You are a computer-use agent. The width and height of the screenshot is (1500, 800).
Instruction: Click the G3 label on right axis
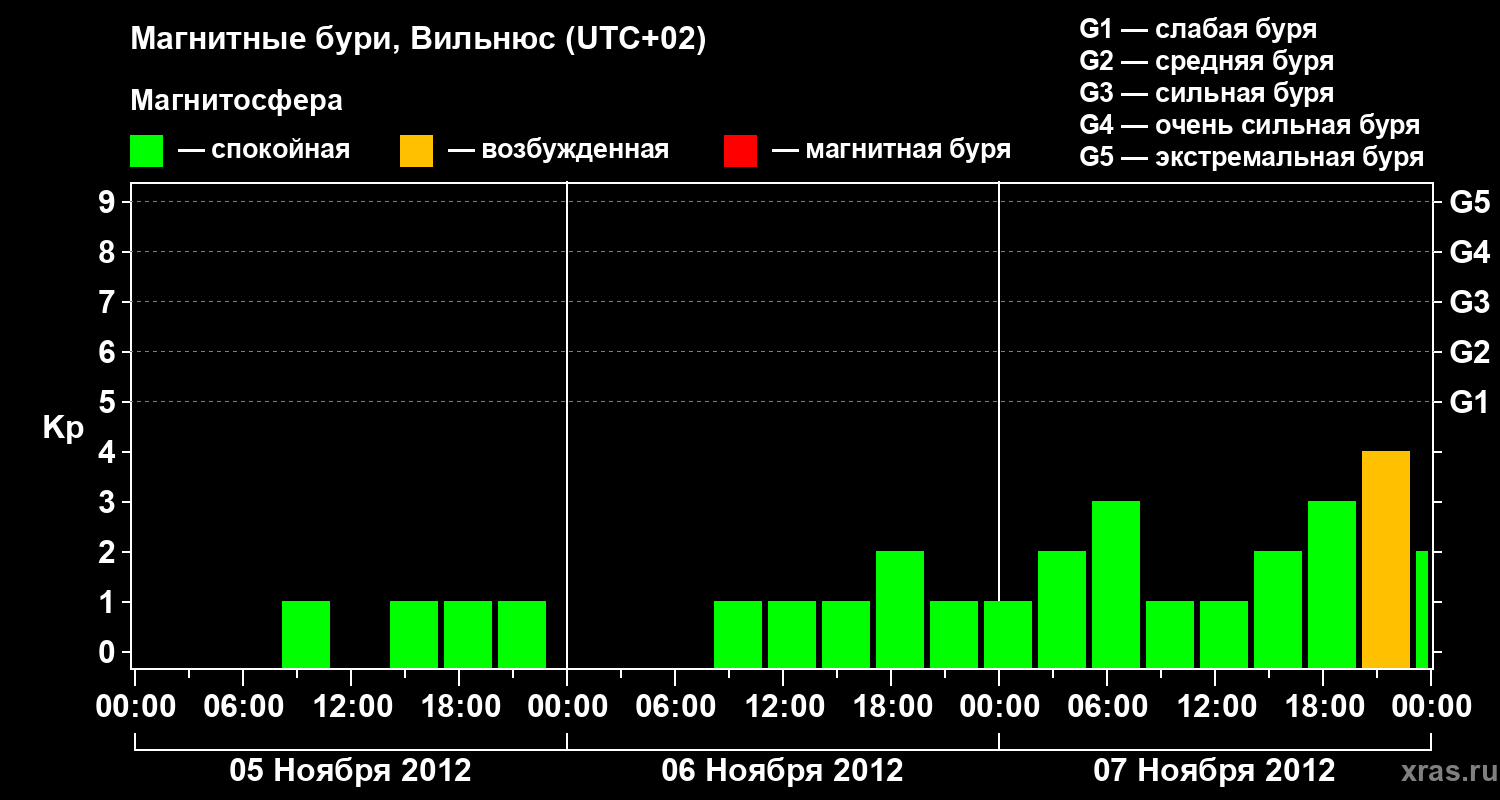pyautogui.click(x=1470, y=302)
